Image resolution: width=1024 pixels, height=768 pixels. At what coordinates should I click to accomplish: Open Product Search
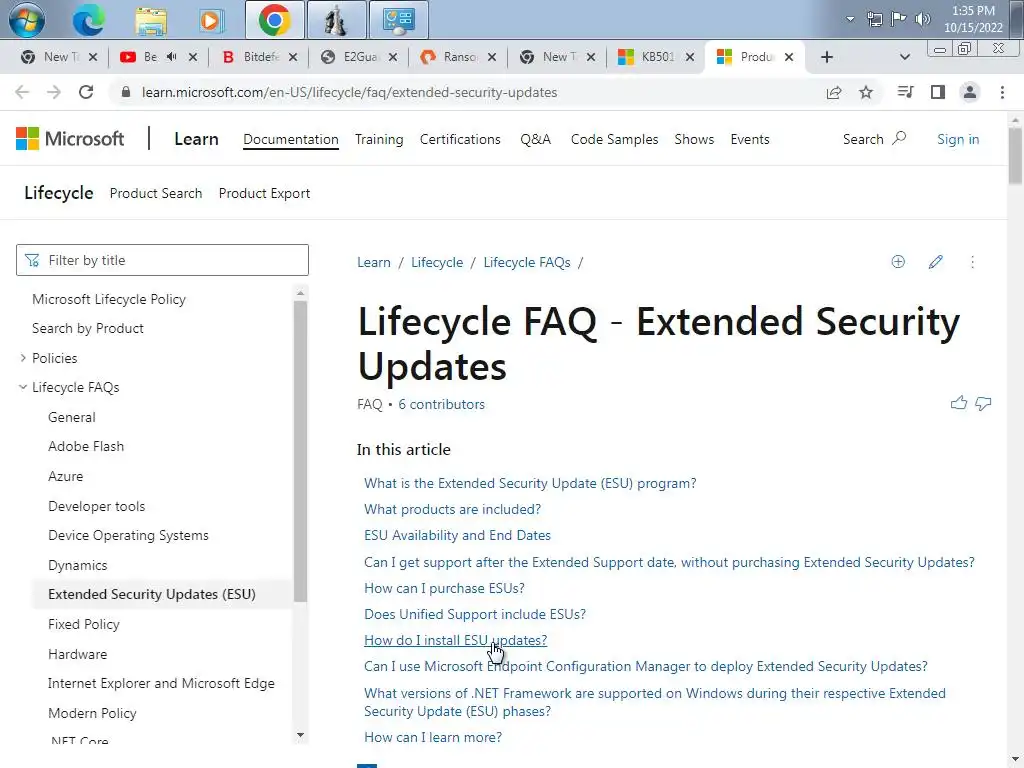pyautogui.click(x=155, y=193)
